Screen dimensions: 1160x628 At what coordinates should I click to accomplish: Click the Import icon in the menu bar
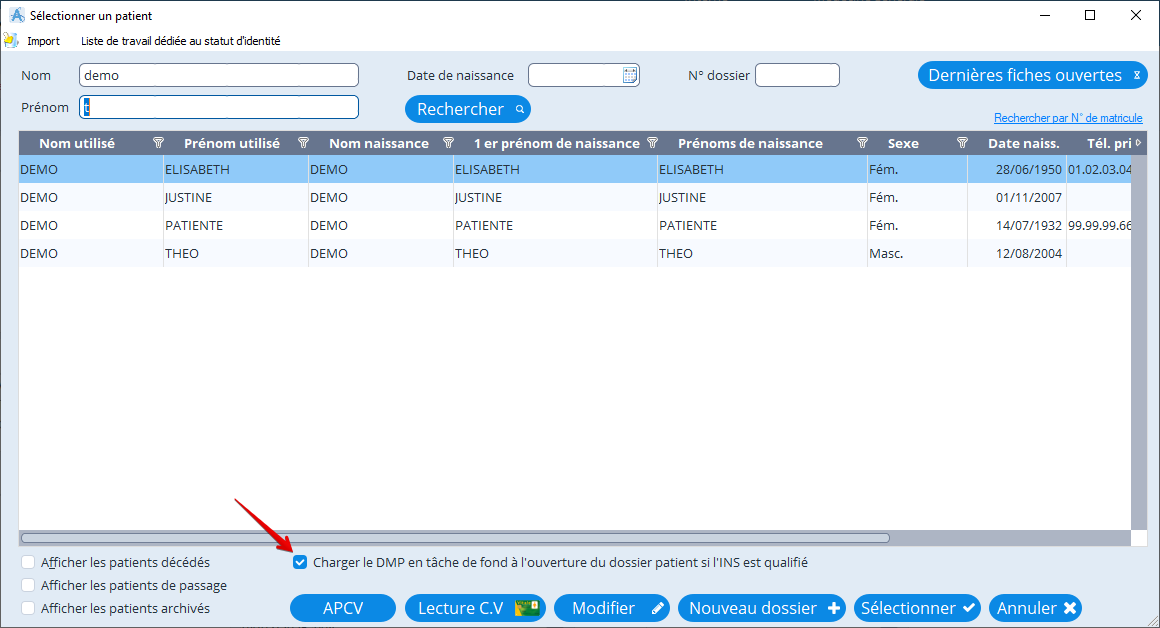tap(12, 41)
